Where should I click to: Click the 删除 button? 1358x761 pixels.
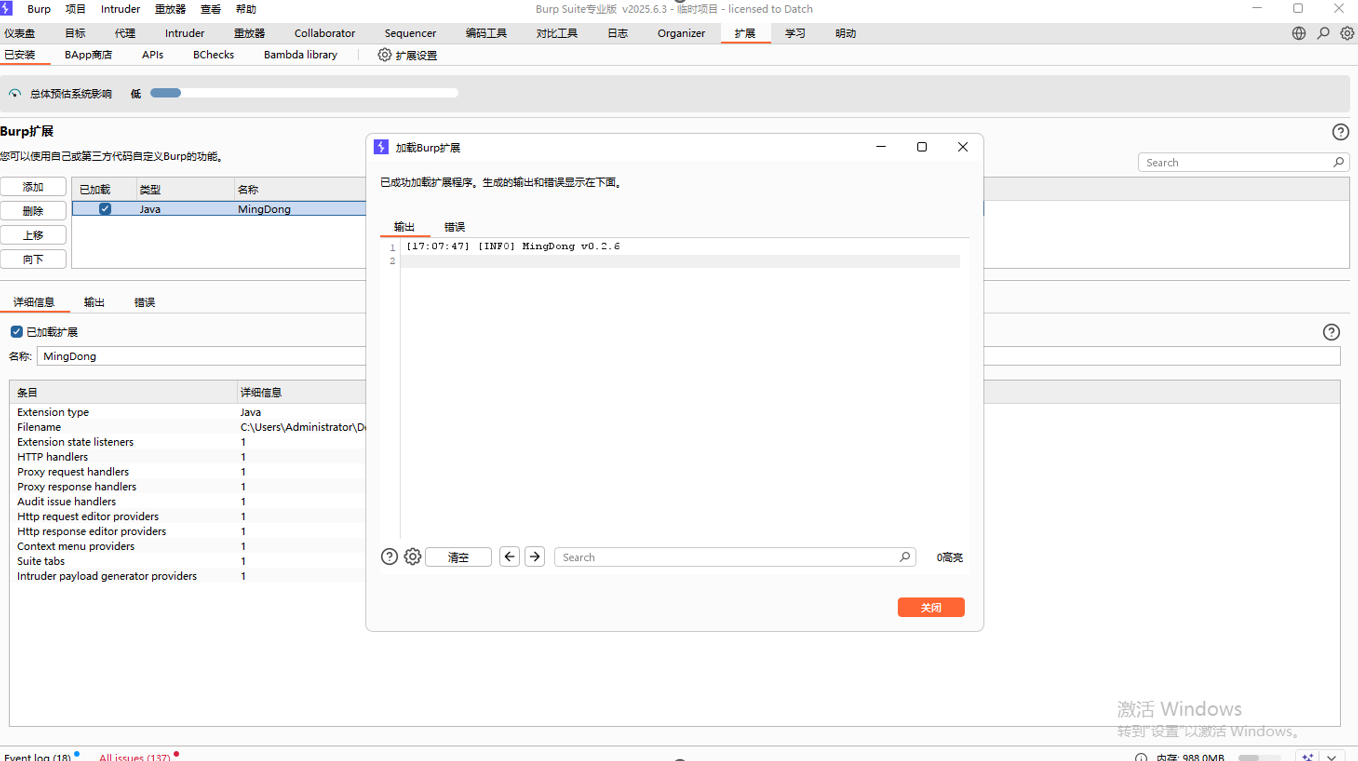(33, 211)
